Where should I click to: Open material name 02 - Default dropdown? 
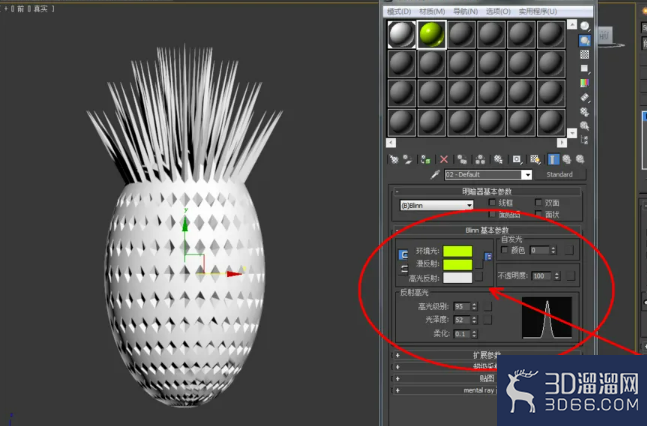click(527, 175)
